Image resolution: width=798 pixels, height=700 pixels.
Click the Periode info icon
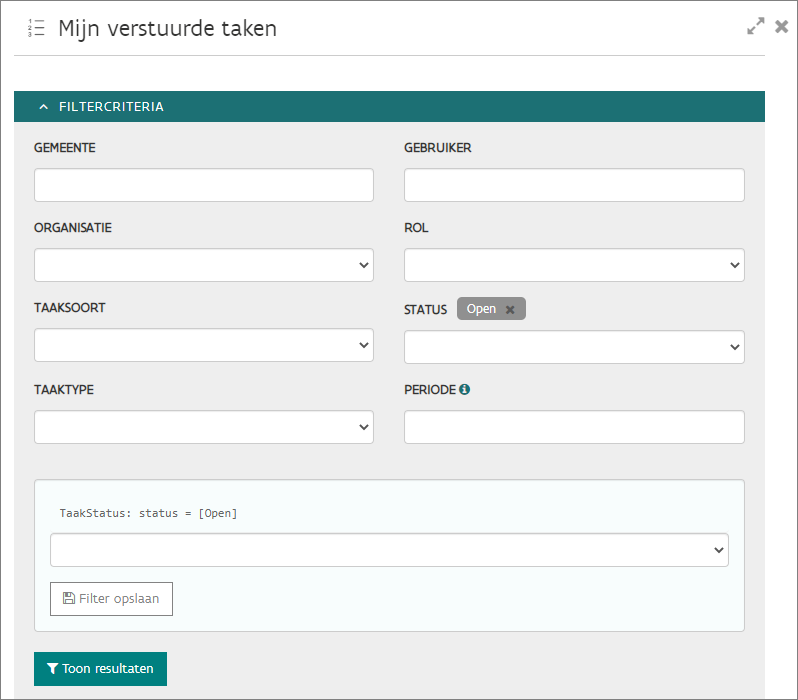tap(464, 389)
